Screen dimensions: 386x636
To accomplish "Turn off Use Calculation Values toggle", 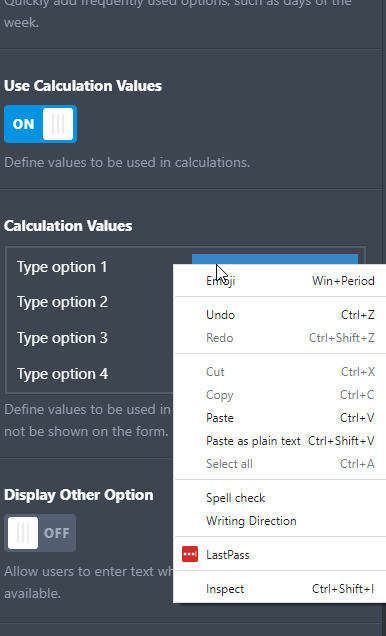I will tap(40, 124).
